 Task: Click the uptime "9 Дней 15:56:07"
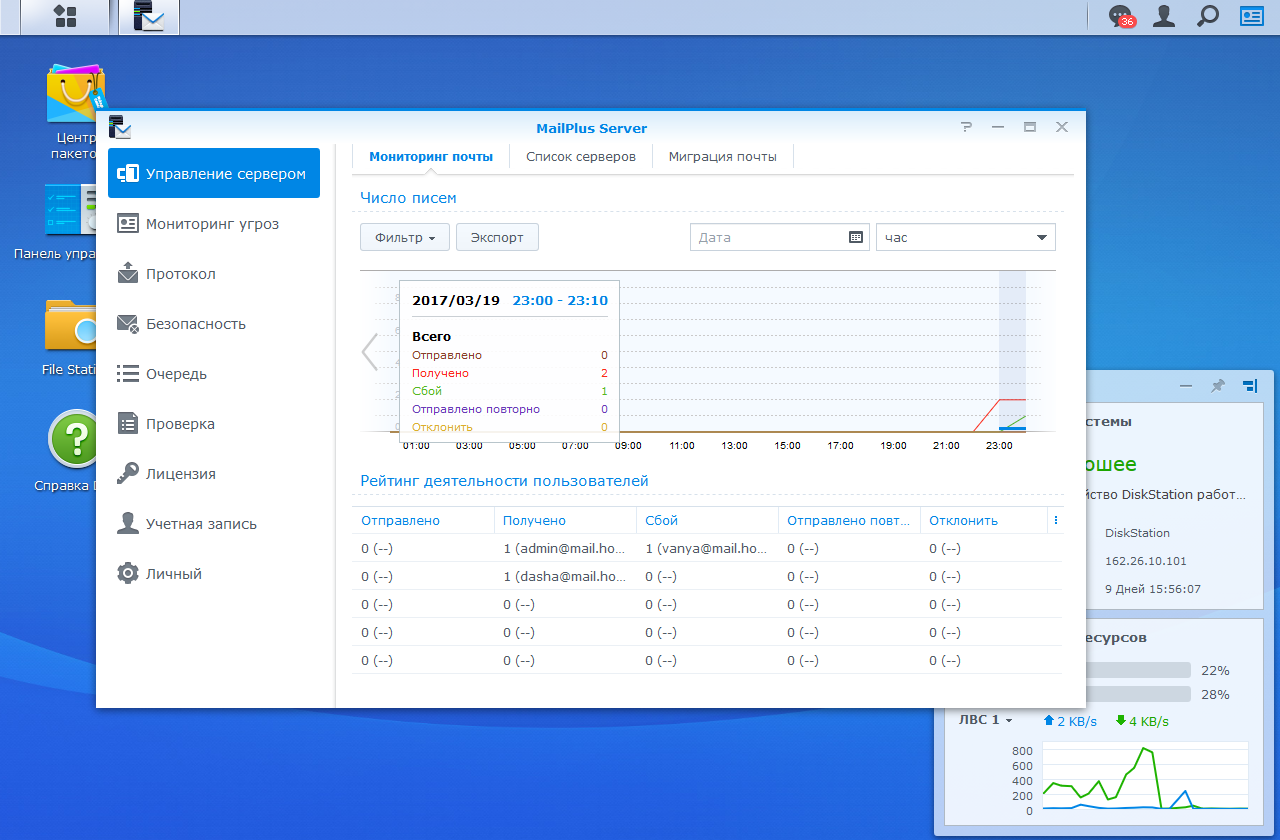tap(1153, 589)
